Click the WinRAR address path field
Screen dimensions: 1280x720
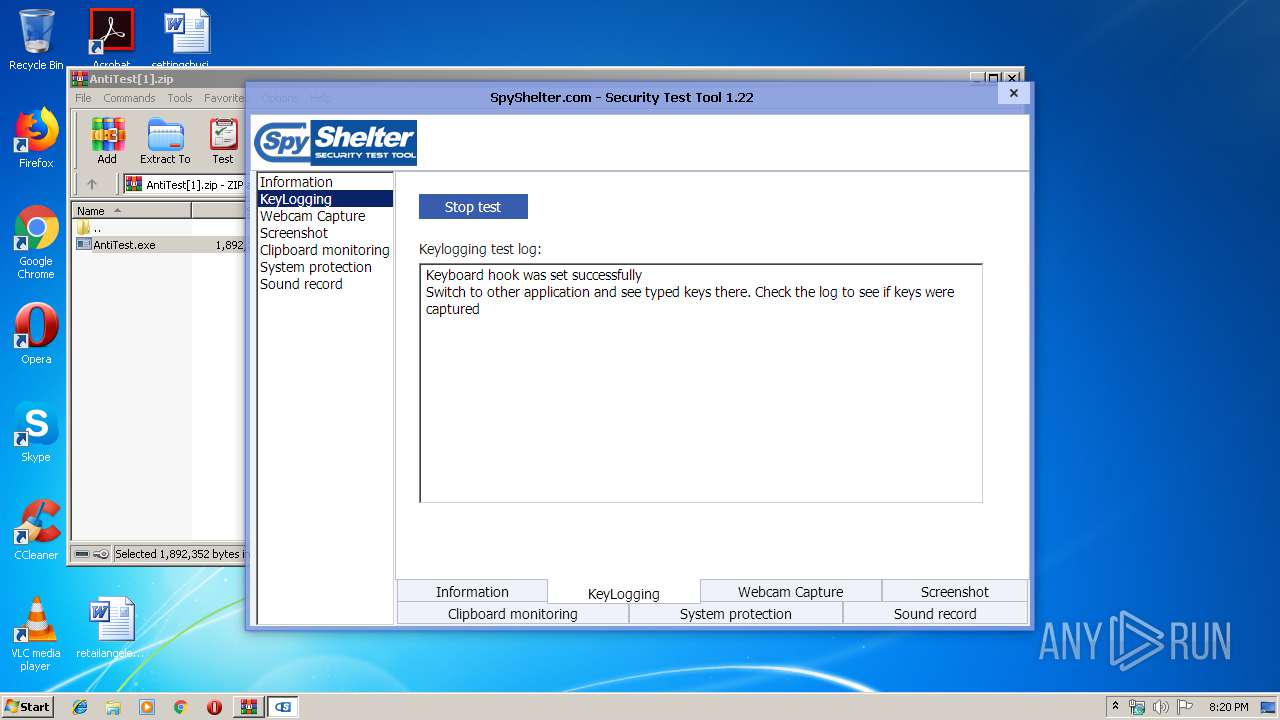(x=185, y=184)
